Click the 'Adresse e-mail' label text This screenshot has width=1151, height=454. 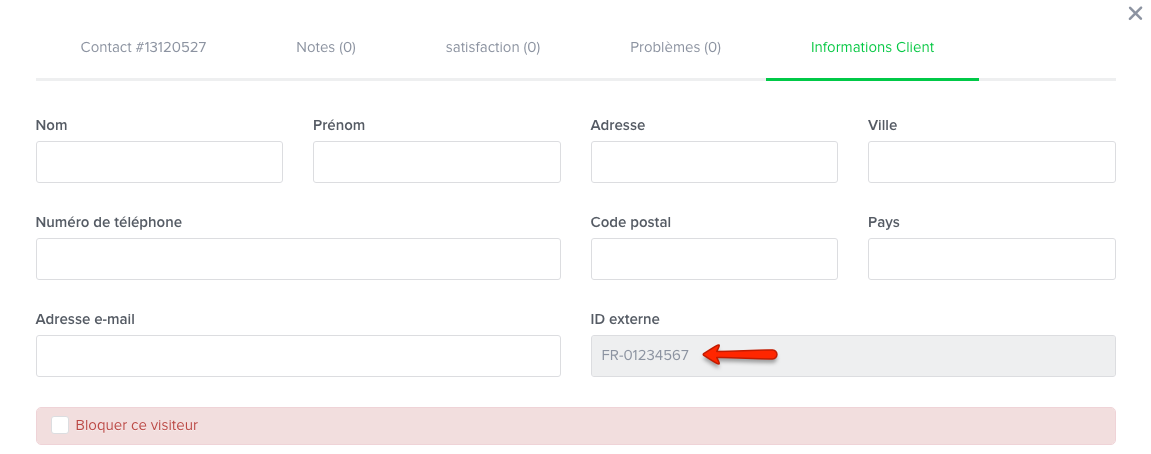tap(85, 320)
